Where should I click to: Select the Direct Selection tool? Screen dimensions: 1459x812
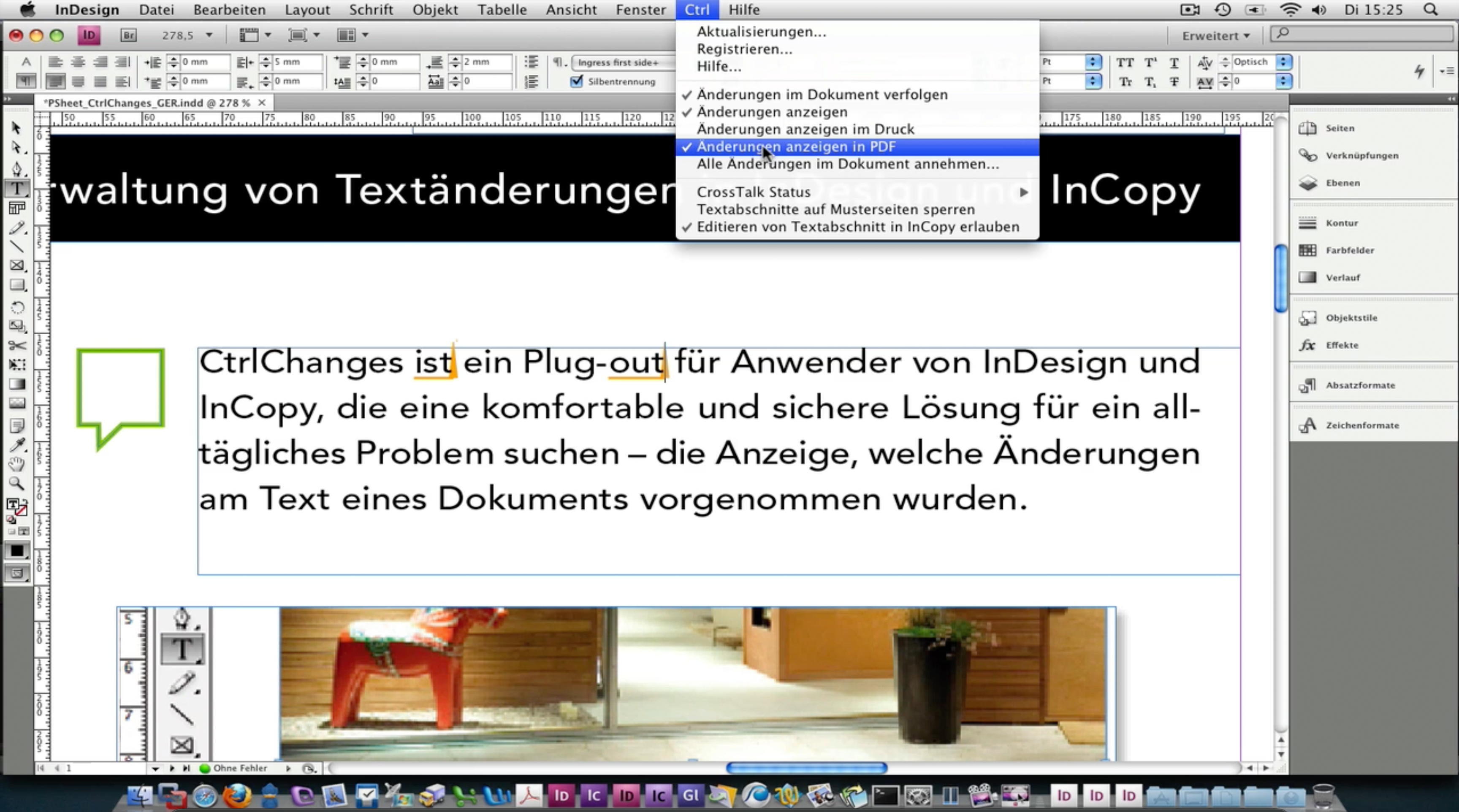pyautogui.click(x=16, y=147)
